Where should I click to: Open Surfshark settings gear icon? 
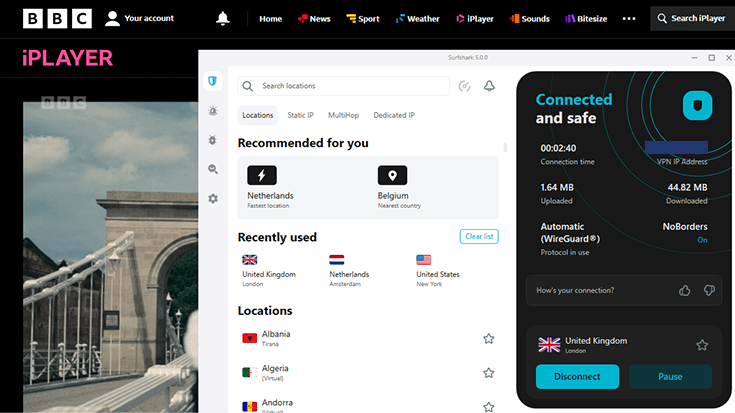coord(213,199)
